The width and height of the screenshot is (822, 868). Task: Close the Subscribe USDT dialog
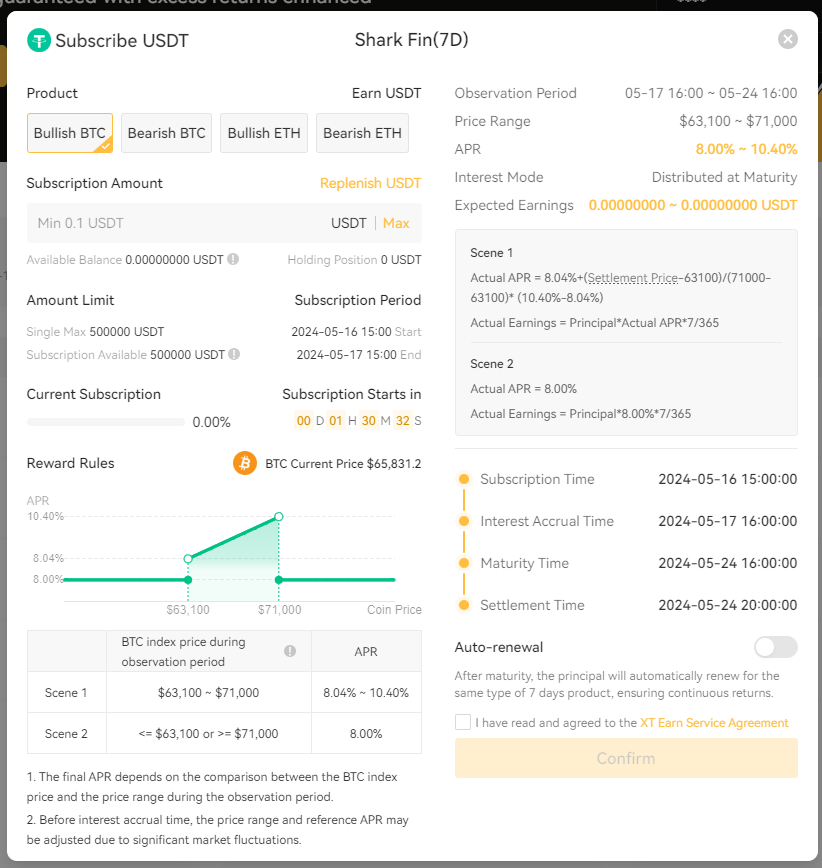point(788,39)
